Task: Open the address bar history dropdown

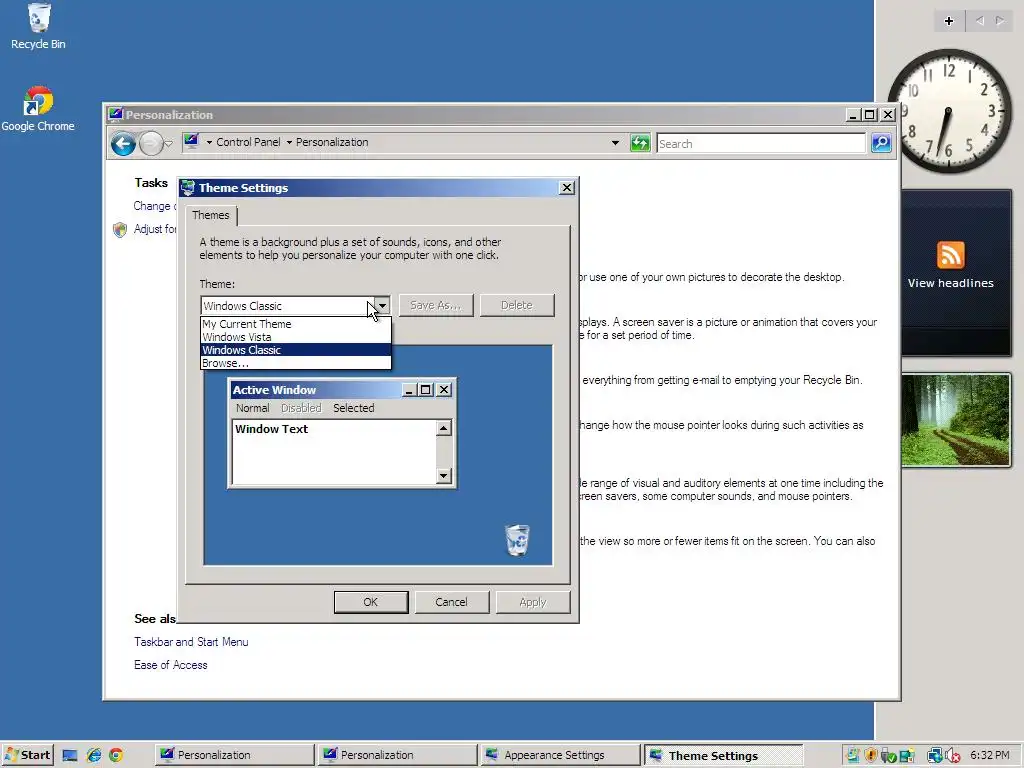Action: [615, 143]
